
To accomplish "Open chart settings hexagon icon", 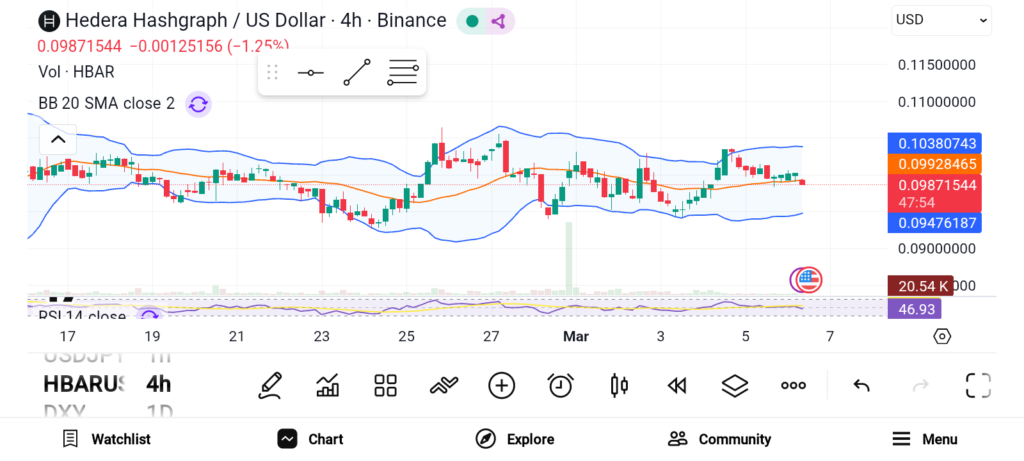I will [942, 336].
